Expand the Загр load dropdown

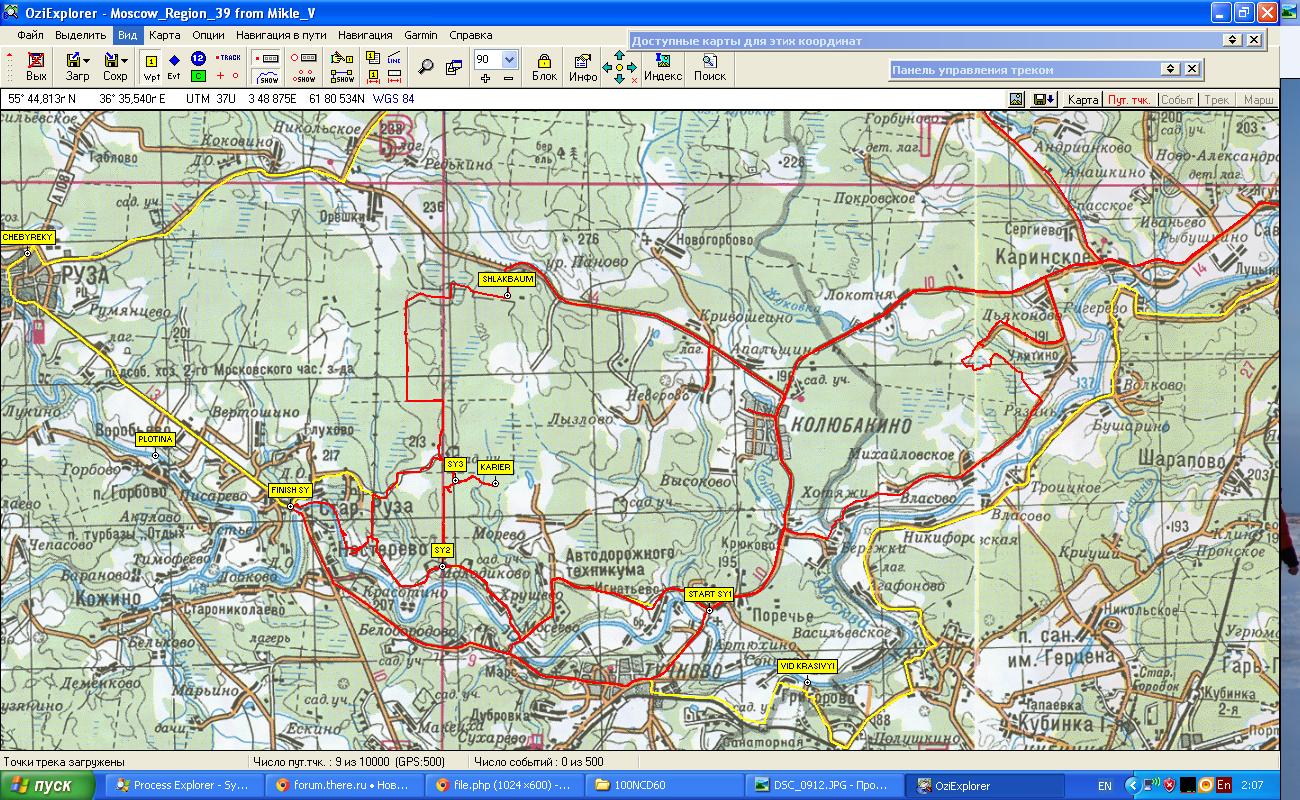pos(87,60)
